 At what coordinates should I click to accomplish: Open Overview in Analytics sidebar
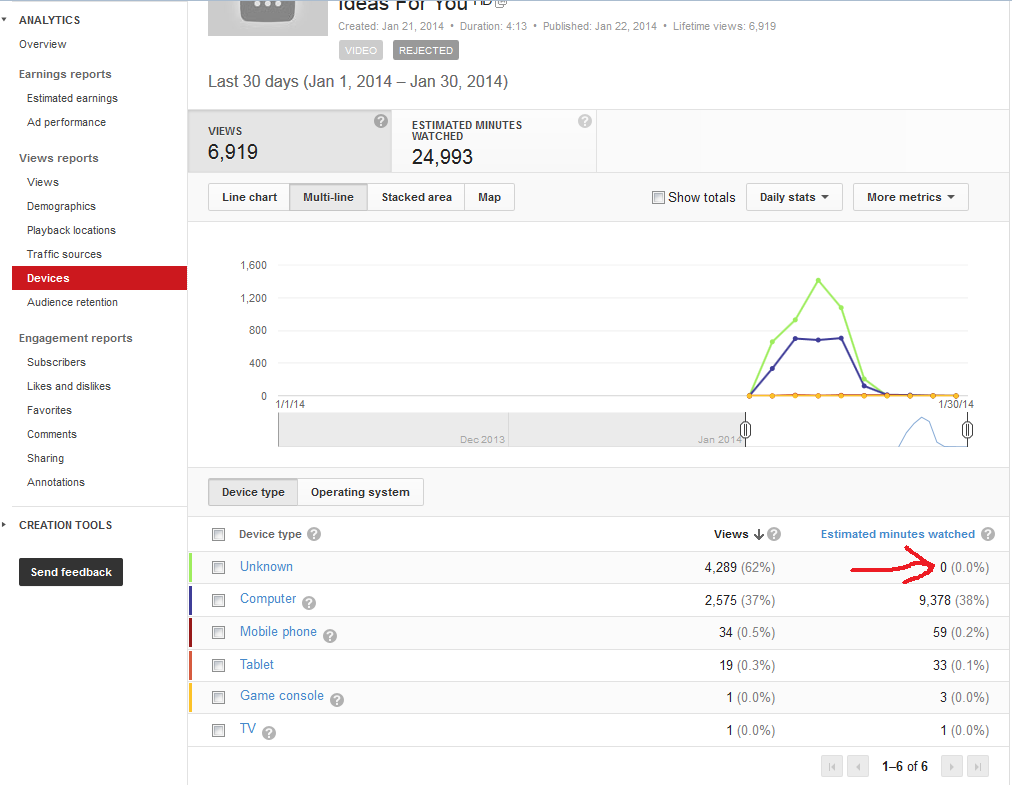pos(43,44)
